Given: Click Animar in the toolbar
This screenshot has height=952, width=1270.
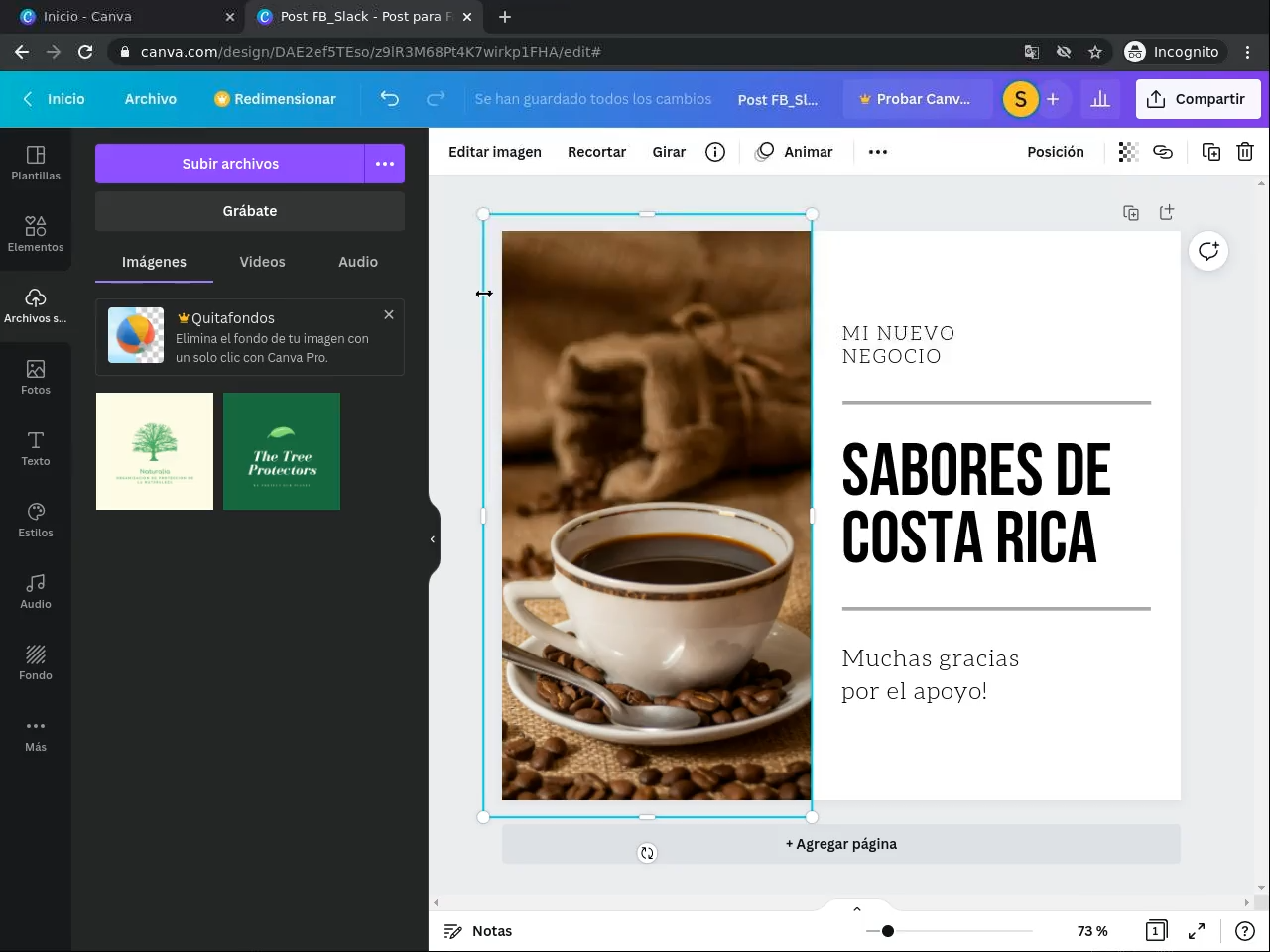Looking at the screenshot, I should [794, 152].
